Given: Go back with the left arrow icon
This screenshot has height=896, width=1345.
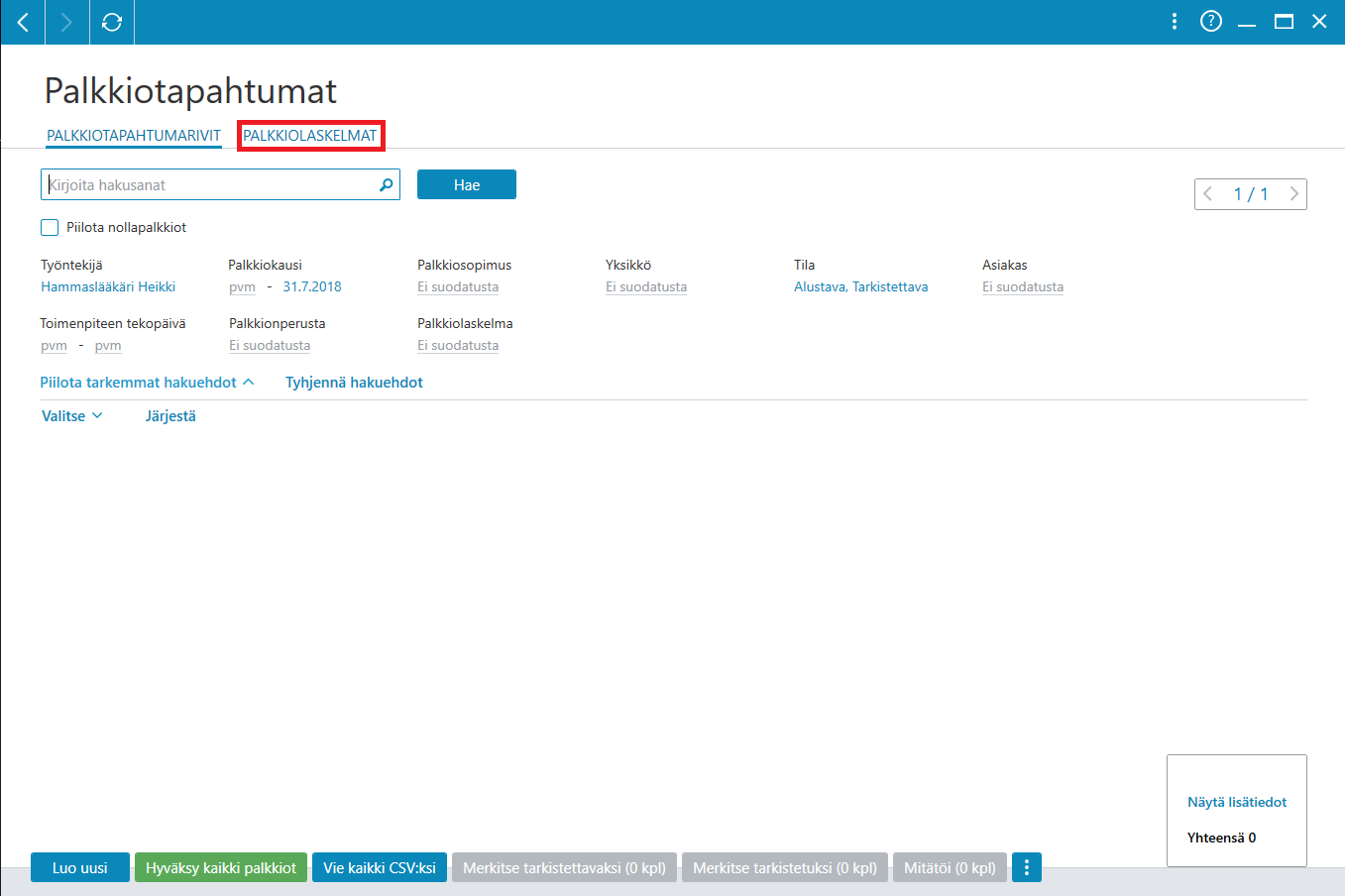Looking at the screenshot, I should pos(23,22).
